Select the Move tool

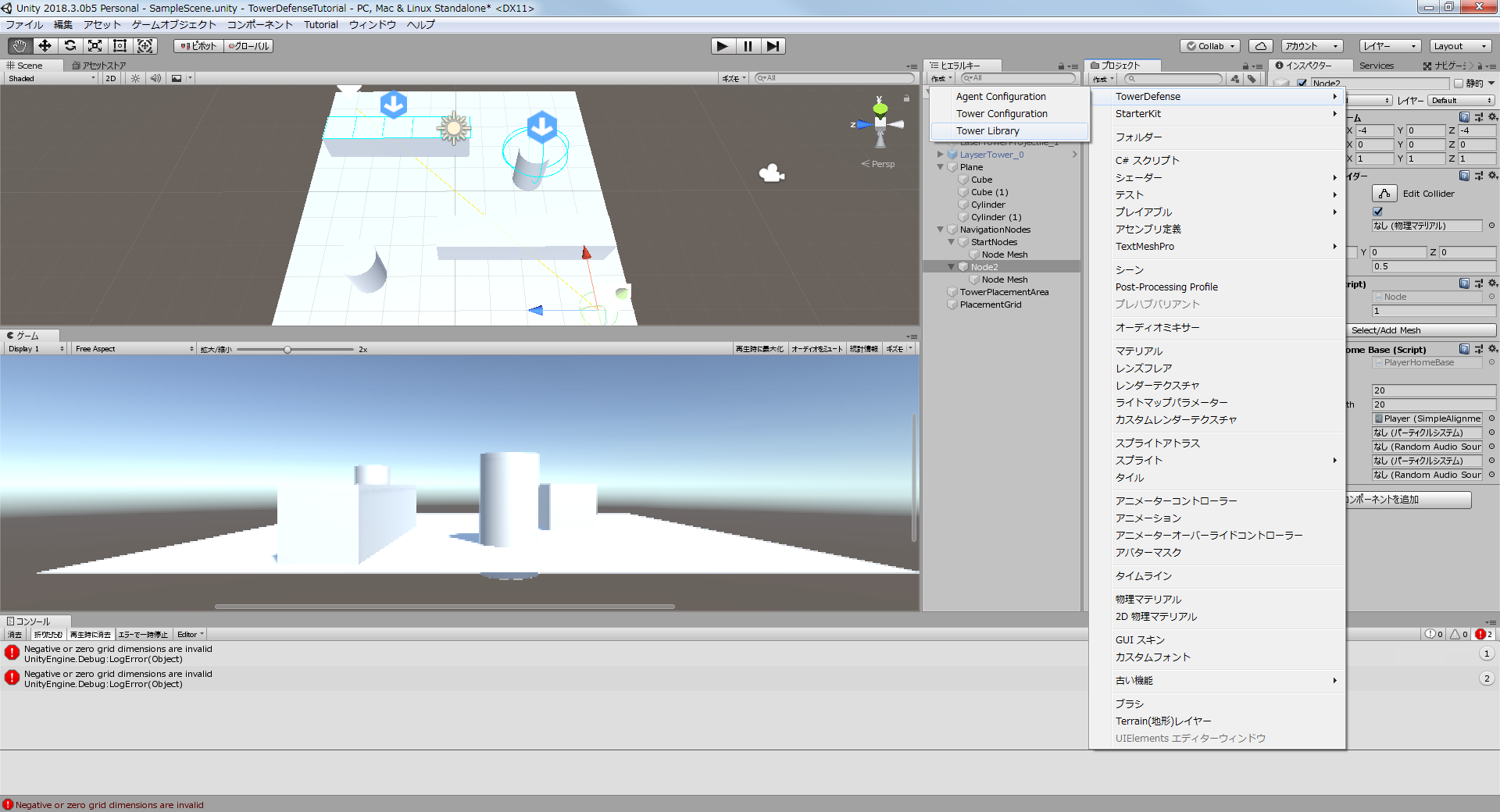coord(45,46)
